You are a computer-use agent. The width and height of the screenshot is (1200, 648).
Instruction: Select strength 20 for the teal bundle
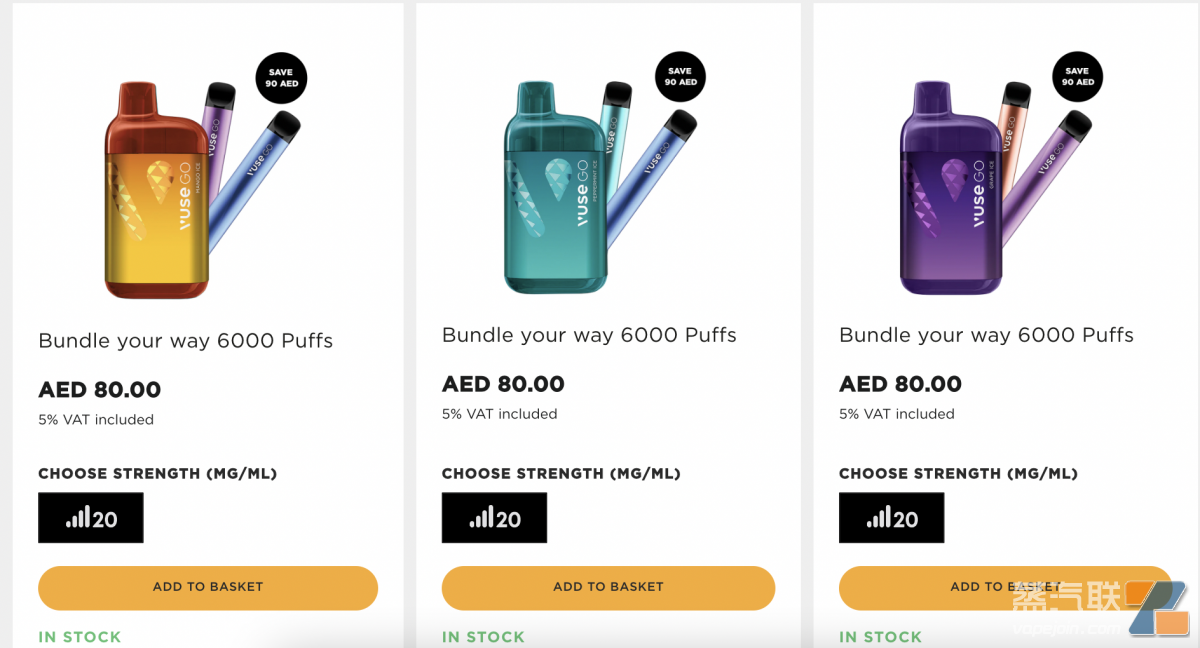point(494,518)
